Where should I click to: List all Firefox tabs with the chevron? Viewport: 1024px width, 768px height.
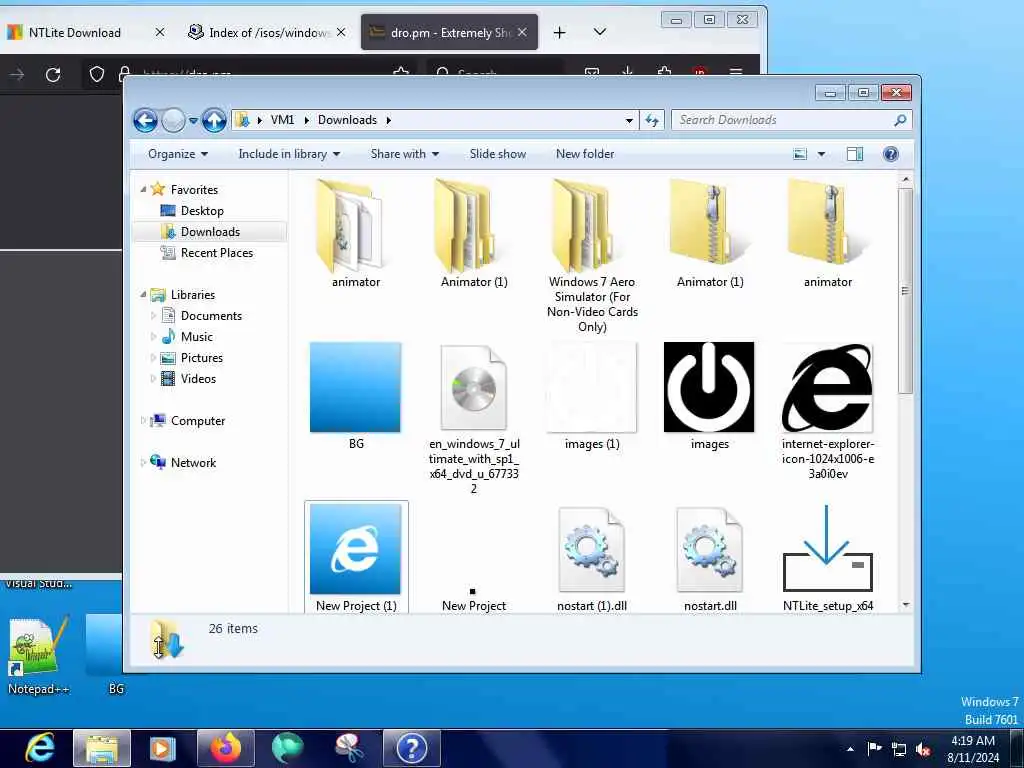(x=600, y=32)
